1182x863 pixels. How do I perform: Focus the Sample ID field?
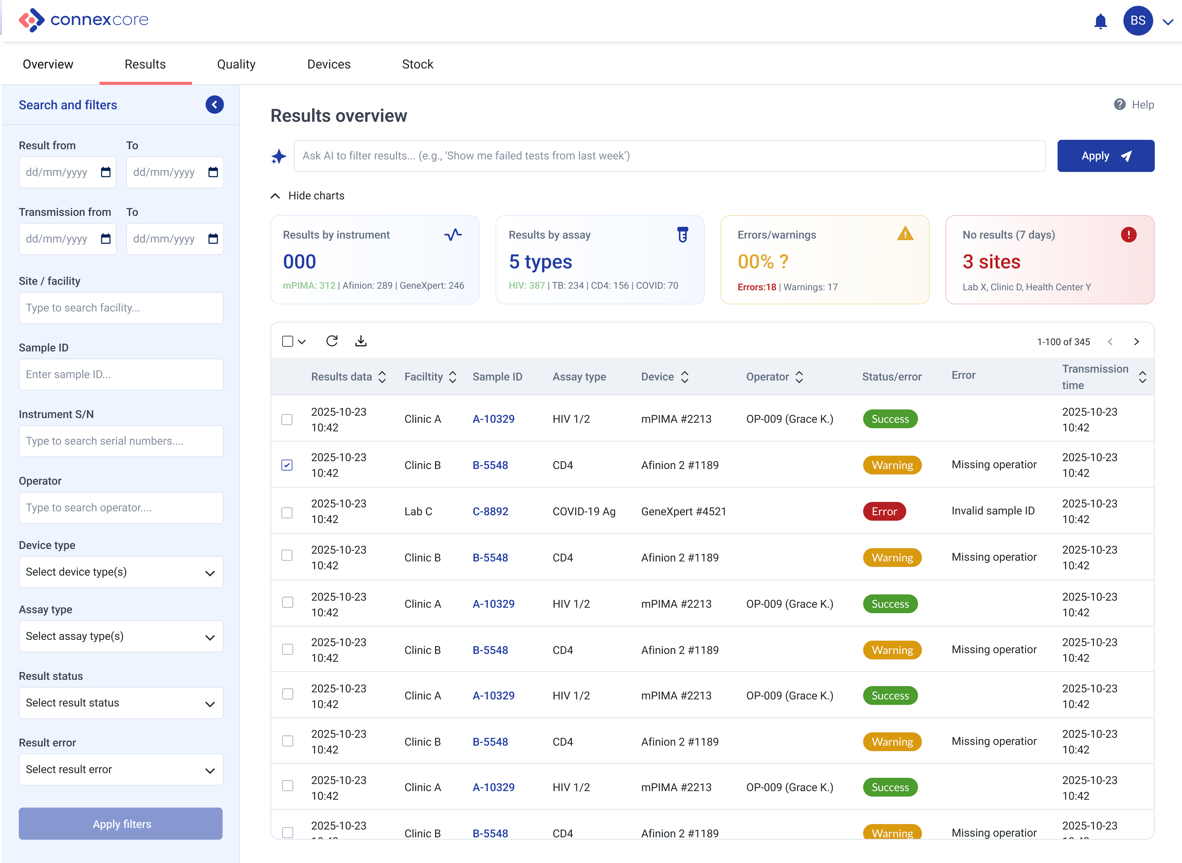(121, 375)
